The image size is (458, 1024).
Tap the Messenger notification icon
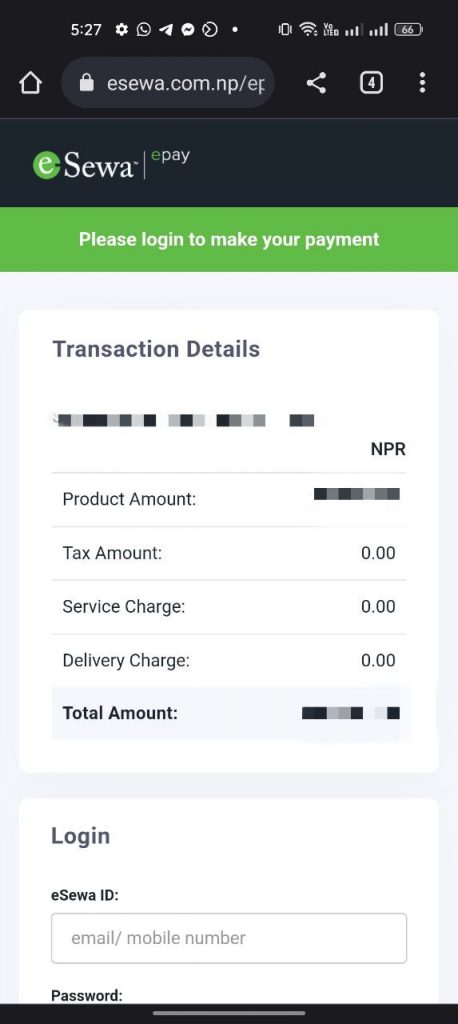point(188,29)
